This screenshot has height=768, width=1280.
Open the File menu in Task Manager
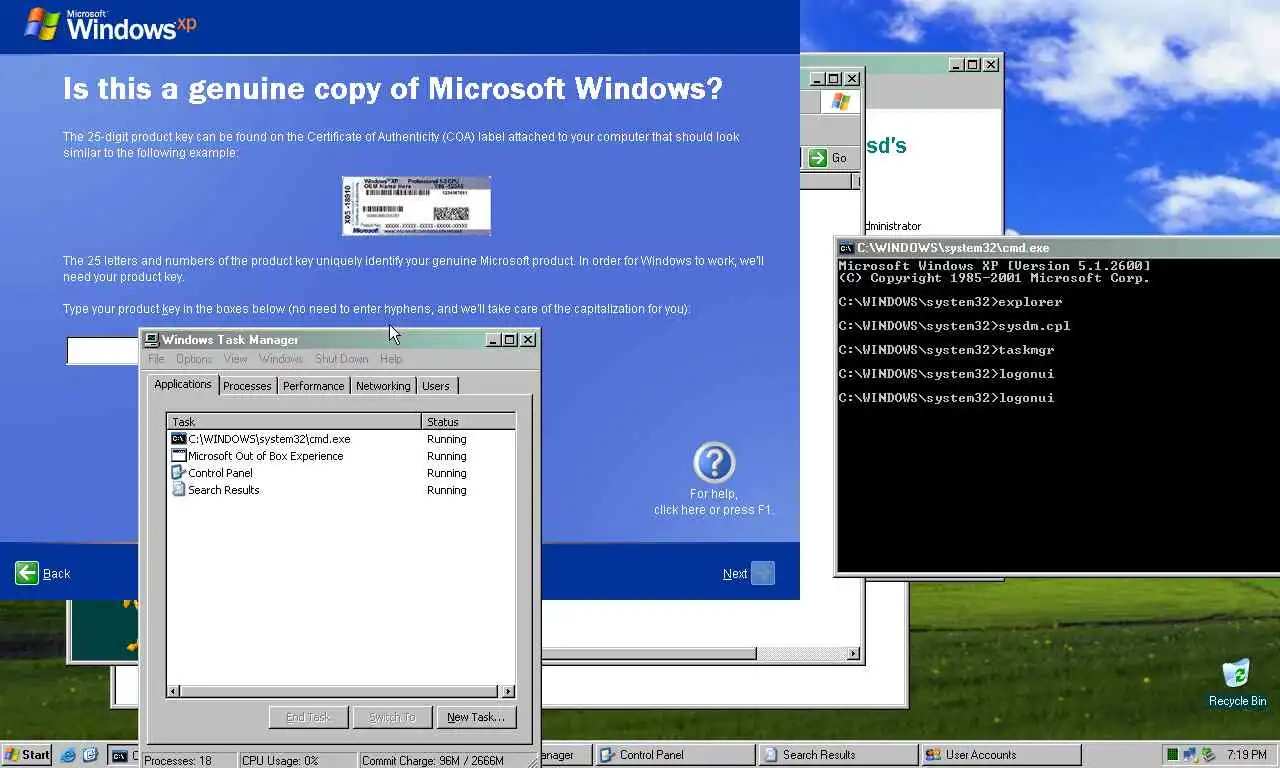click(x=156, y=359)
